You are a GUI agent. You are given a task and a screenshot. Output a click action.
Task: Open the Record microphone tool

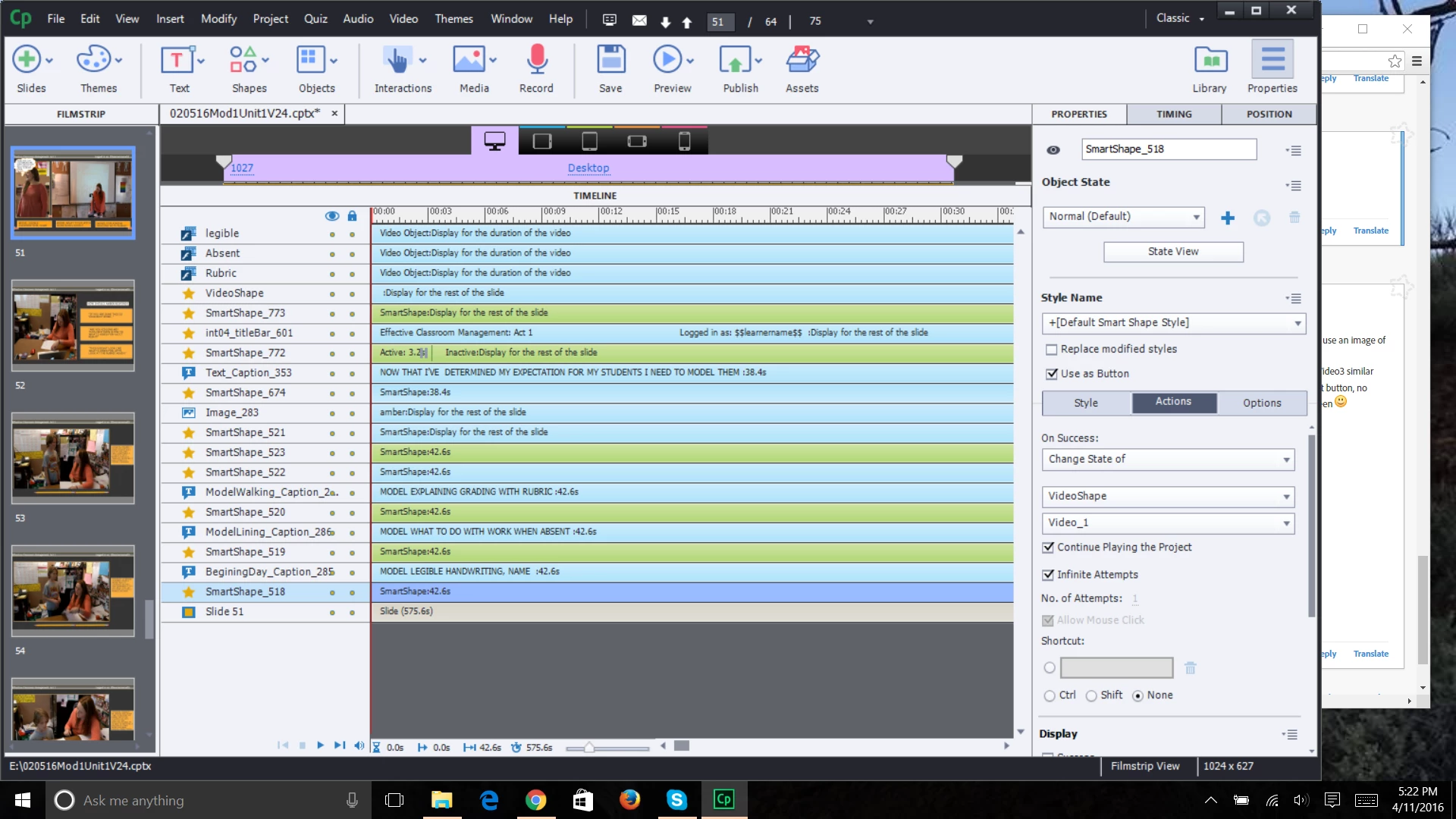pyautogui.click(x=536, y=61)
